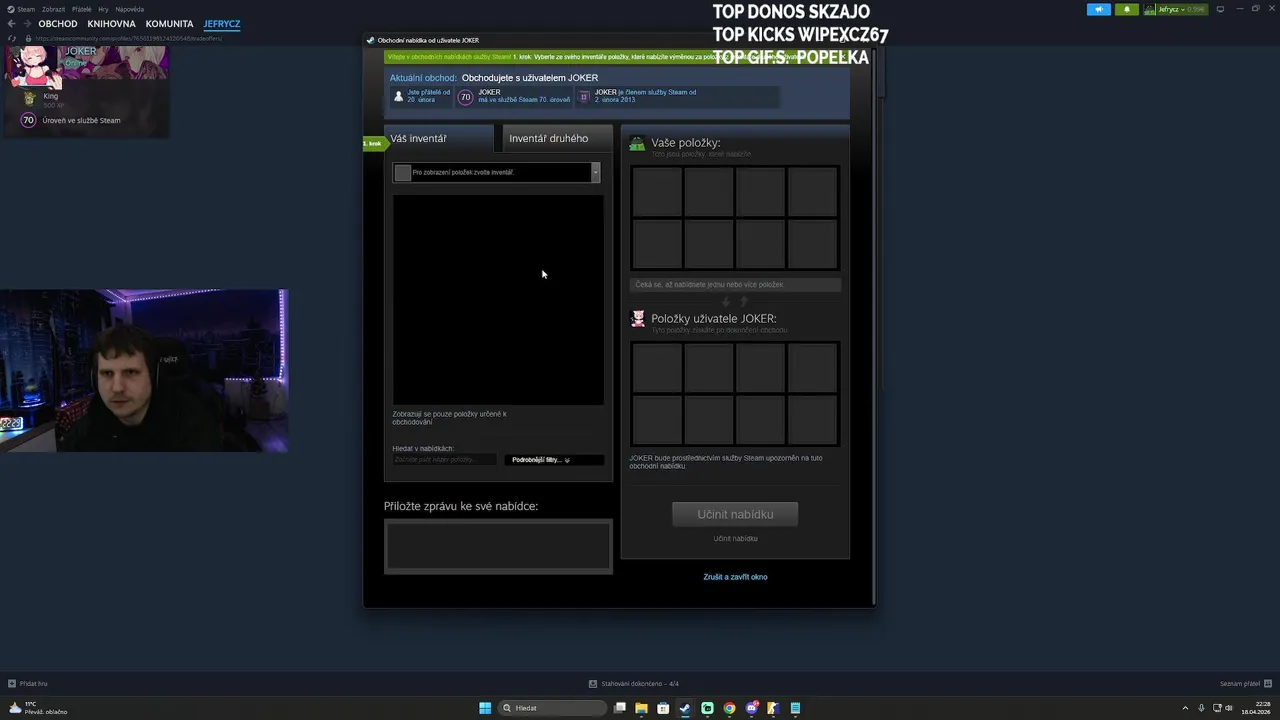Viewport: 1280px width, 720px height.
Task: Click the Big Picture mode monitor icon
Action: click(x=1220, y=9)
